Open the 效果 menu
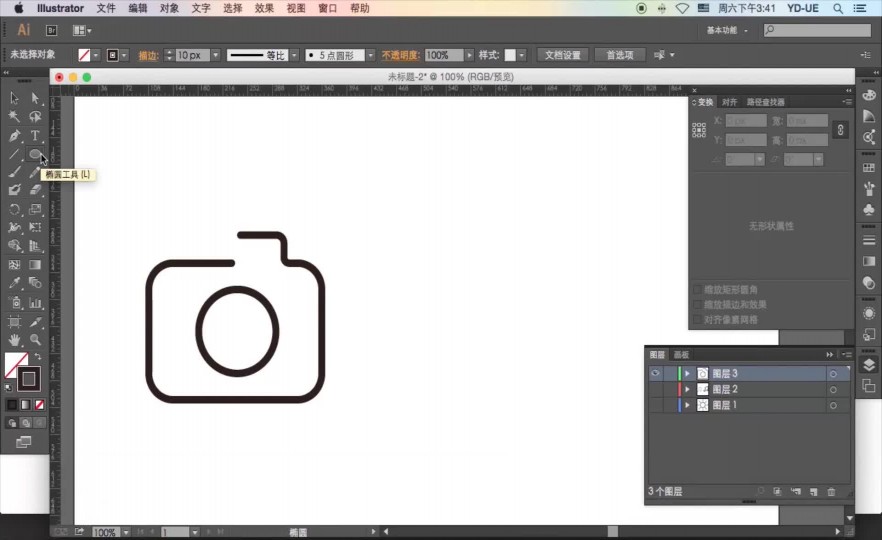 click(x=264, y=8)
